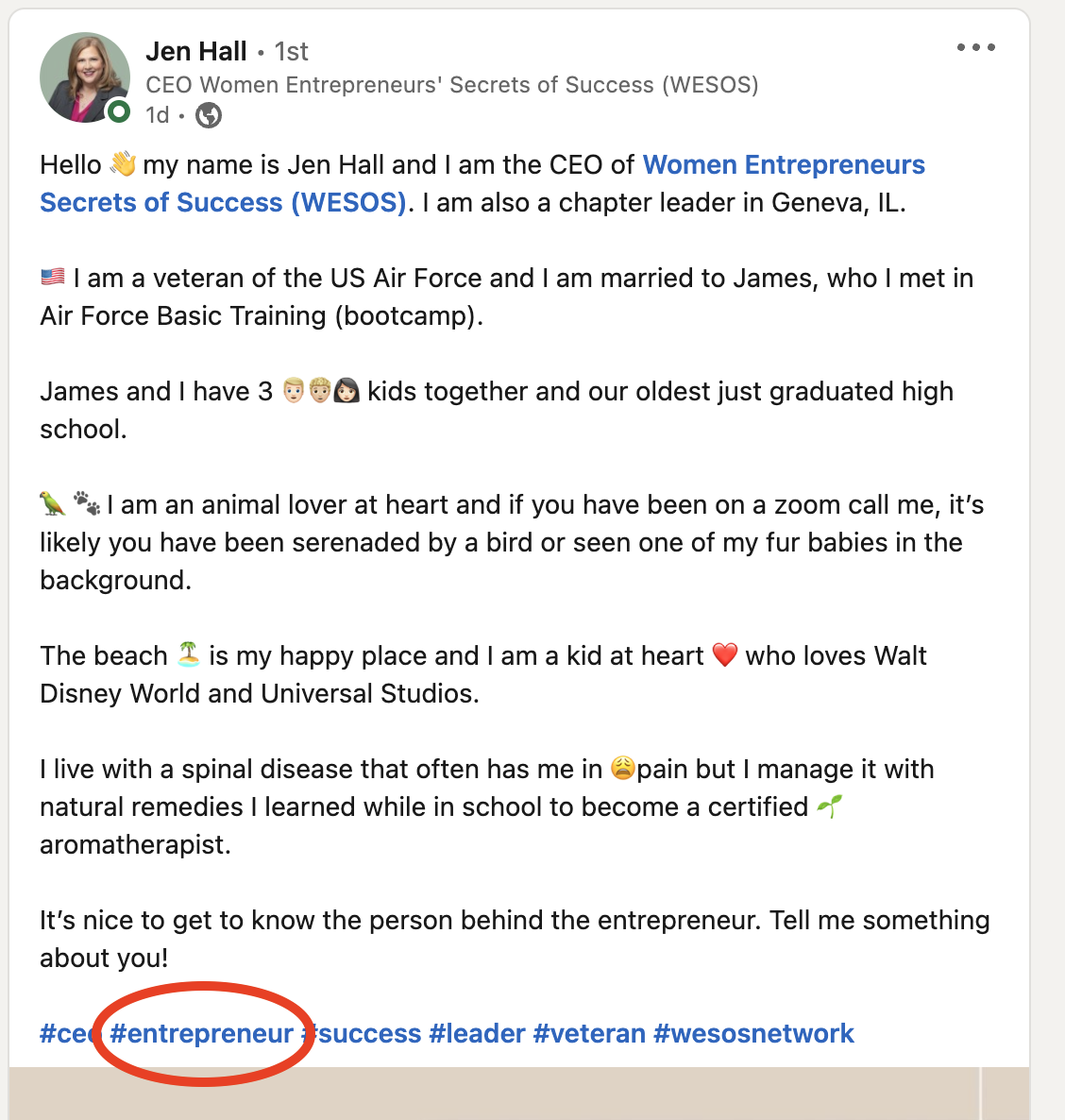Click the #success hashtag
The image size is (1065, 1120).
coord(362,1033)
